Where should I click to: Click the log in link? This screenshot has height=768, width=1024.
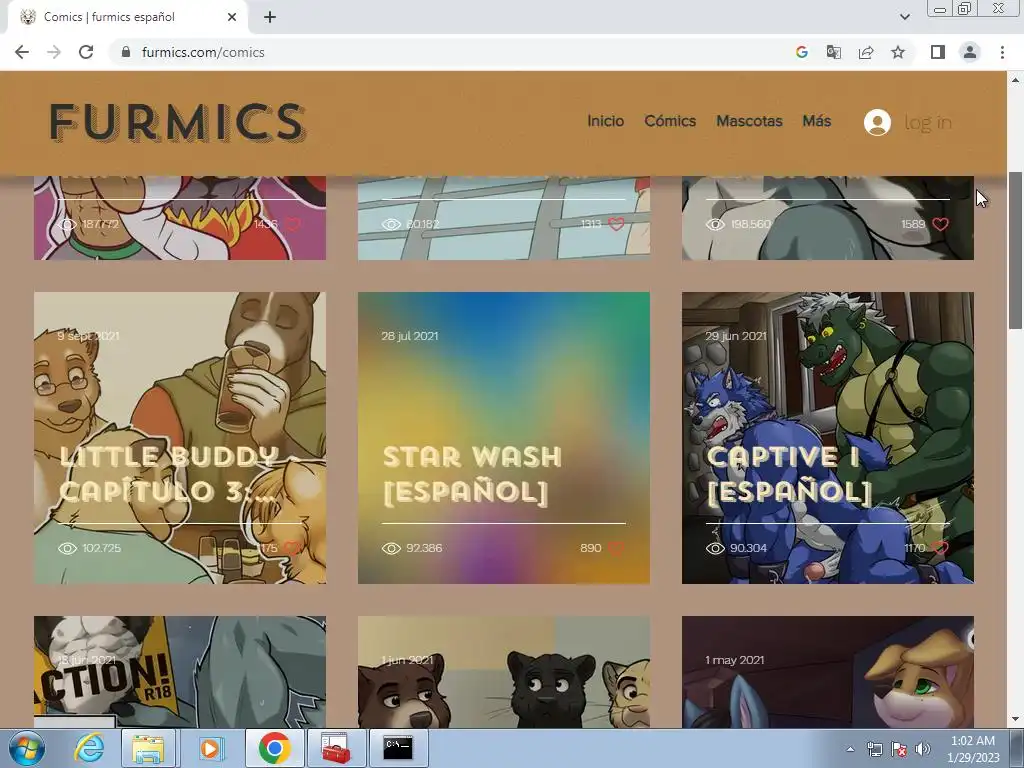coord(927,122)
